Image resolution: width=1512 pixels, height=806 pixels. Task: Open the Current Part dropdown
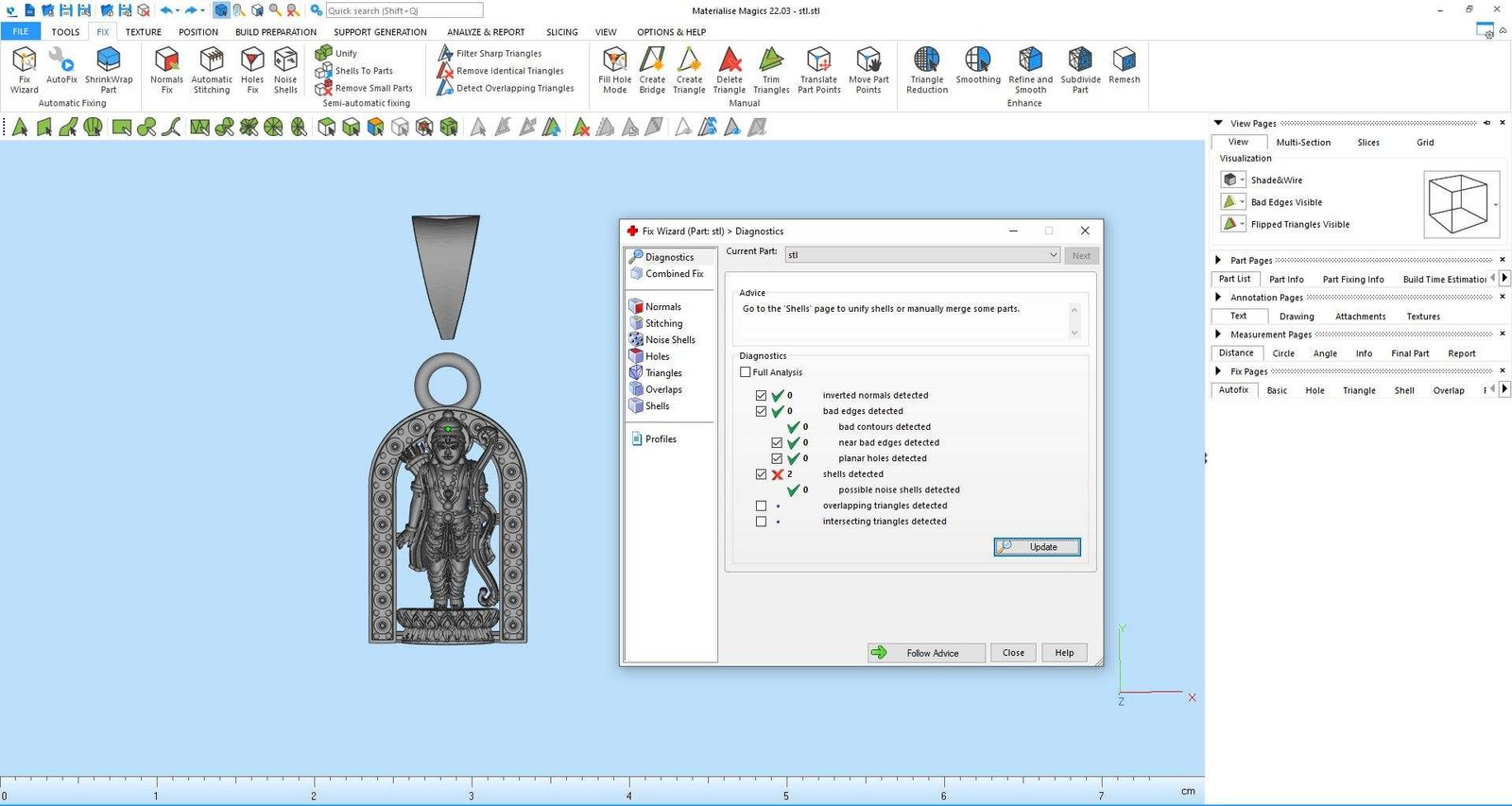(1053, 255)
